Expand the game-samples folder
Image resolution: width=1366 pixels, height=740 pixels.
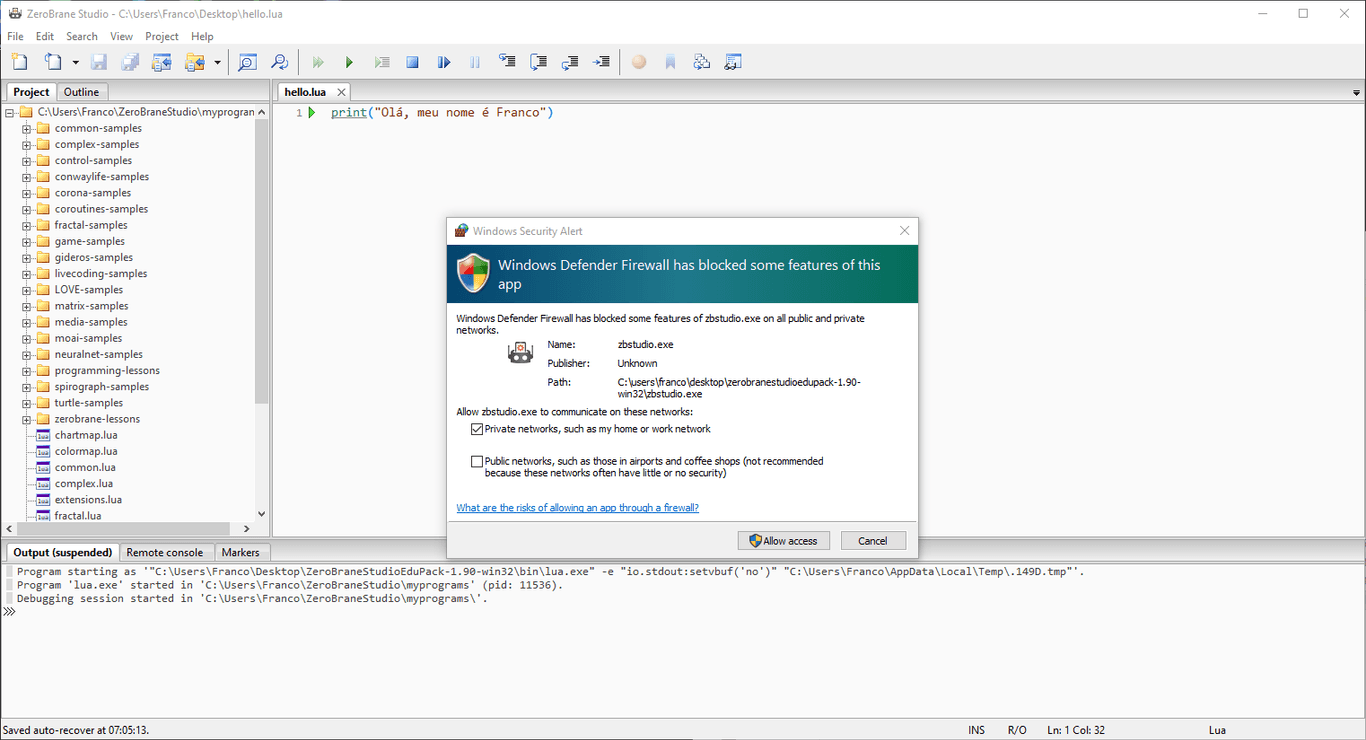click(27, 240)
